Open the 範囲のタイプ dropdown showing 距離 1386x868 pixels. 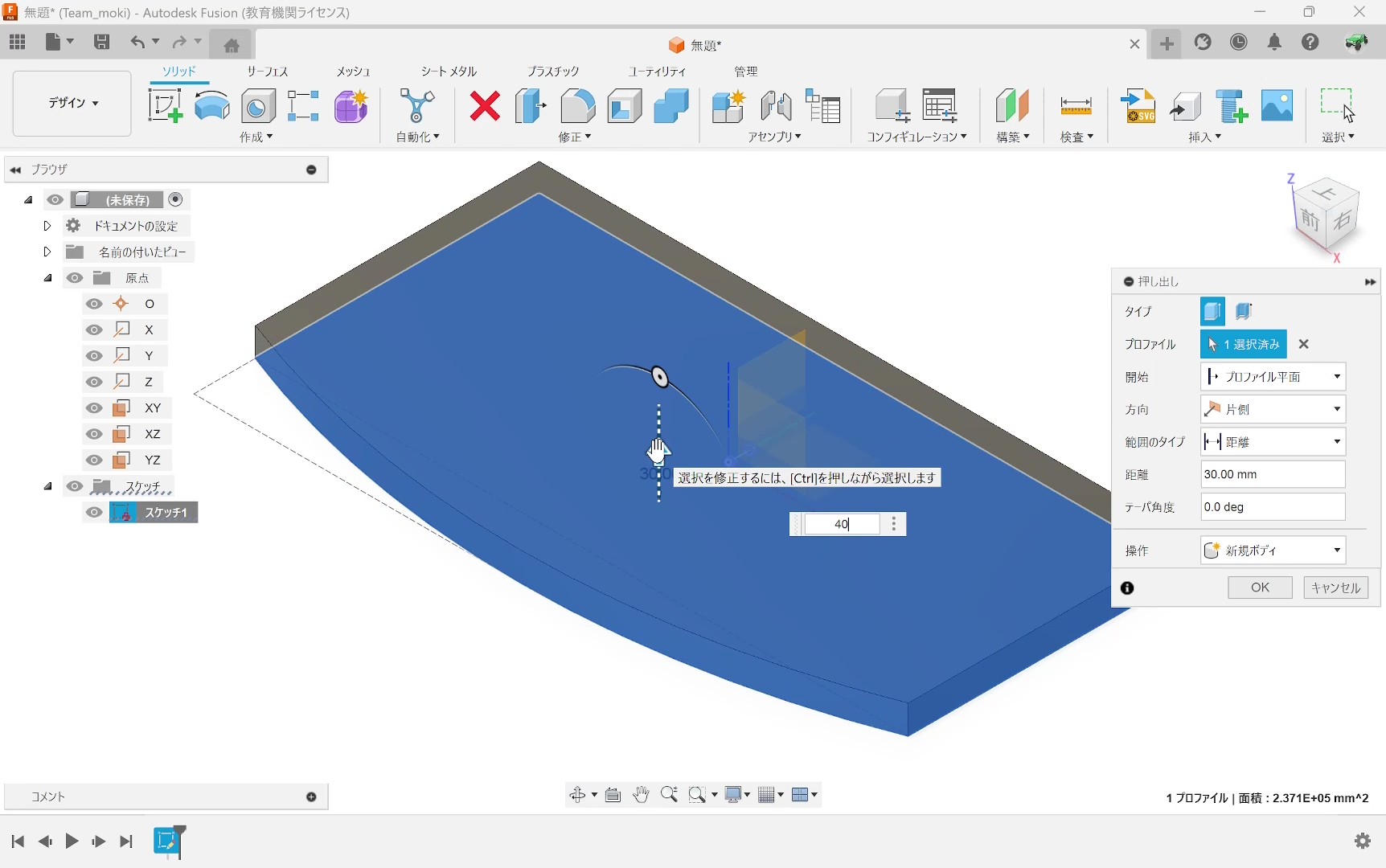tap(1273, 442)
